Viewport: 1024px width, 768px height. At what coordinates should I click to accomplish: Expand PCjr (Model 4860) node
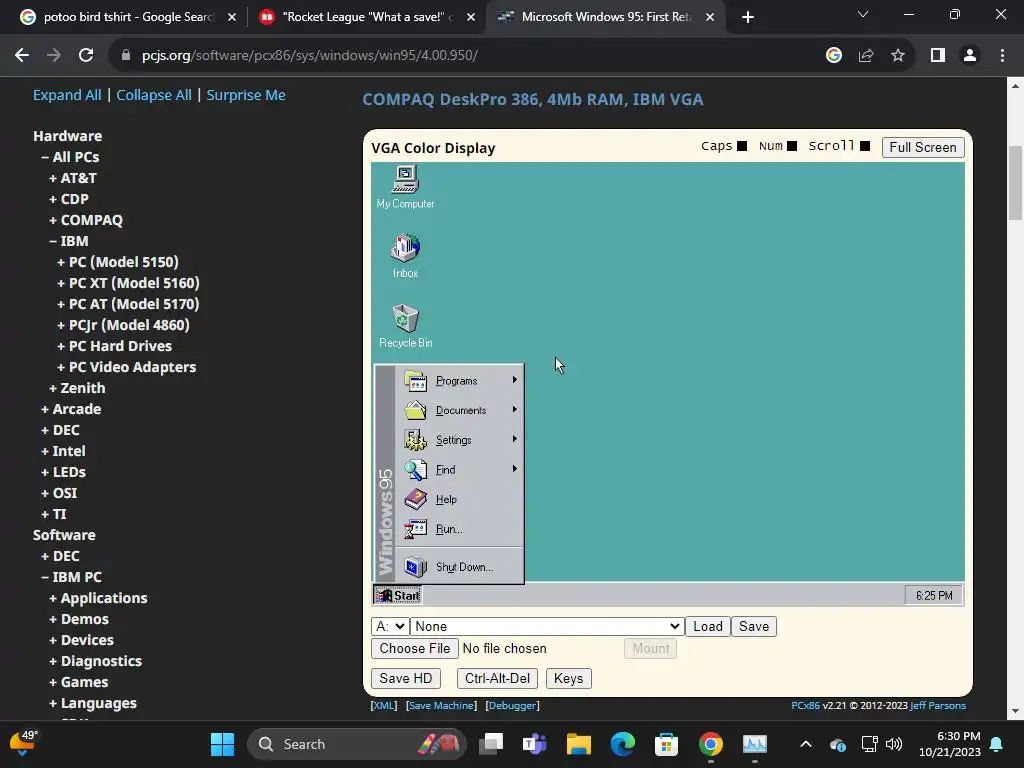coord(123,325)
